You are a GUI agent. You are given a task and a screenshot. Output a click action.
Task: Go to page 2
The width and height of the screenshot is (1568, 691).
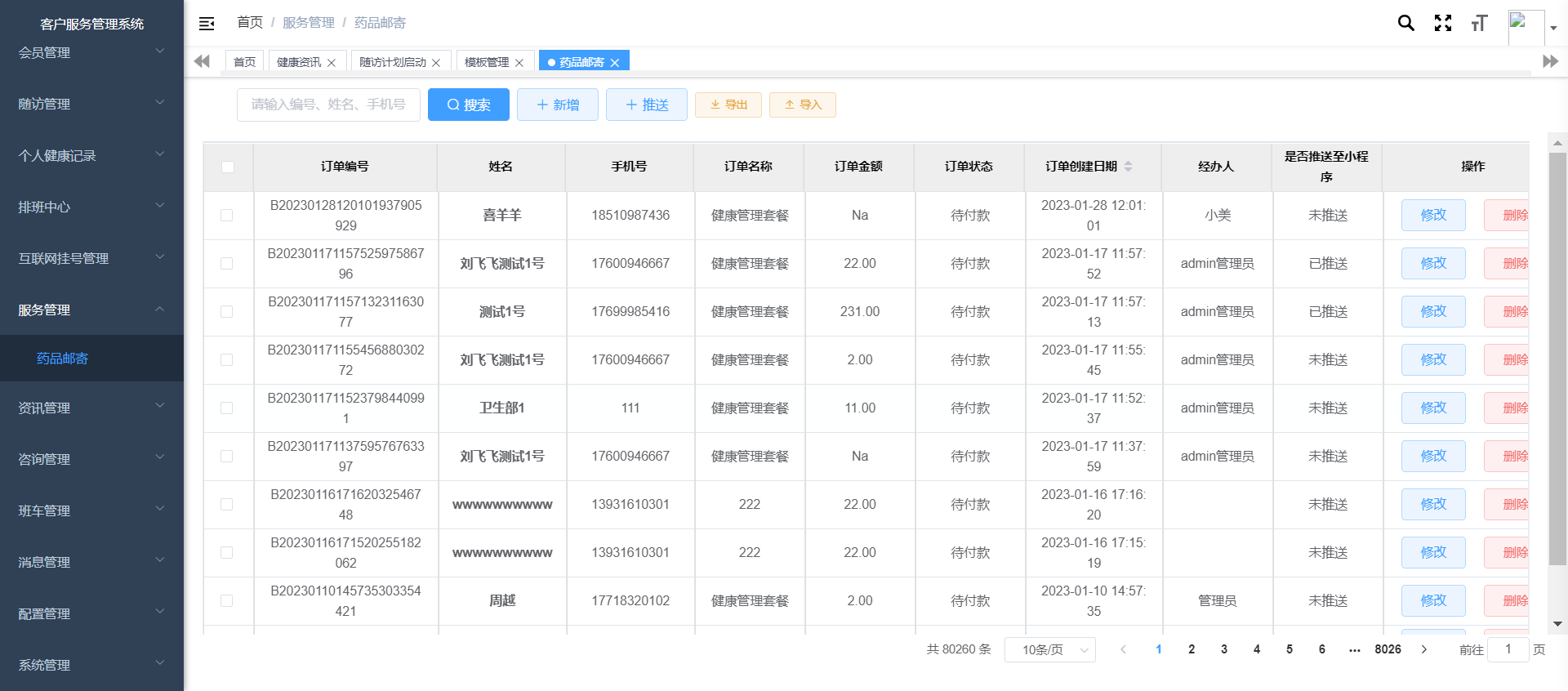coord(1192,649)
